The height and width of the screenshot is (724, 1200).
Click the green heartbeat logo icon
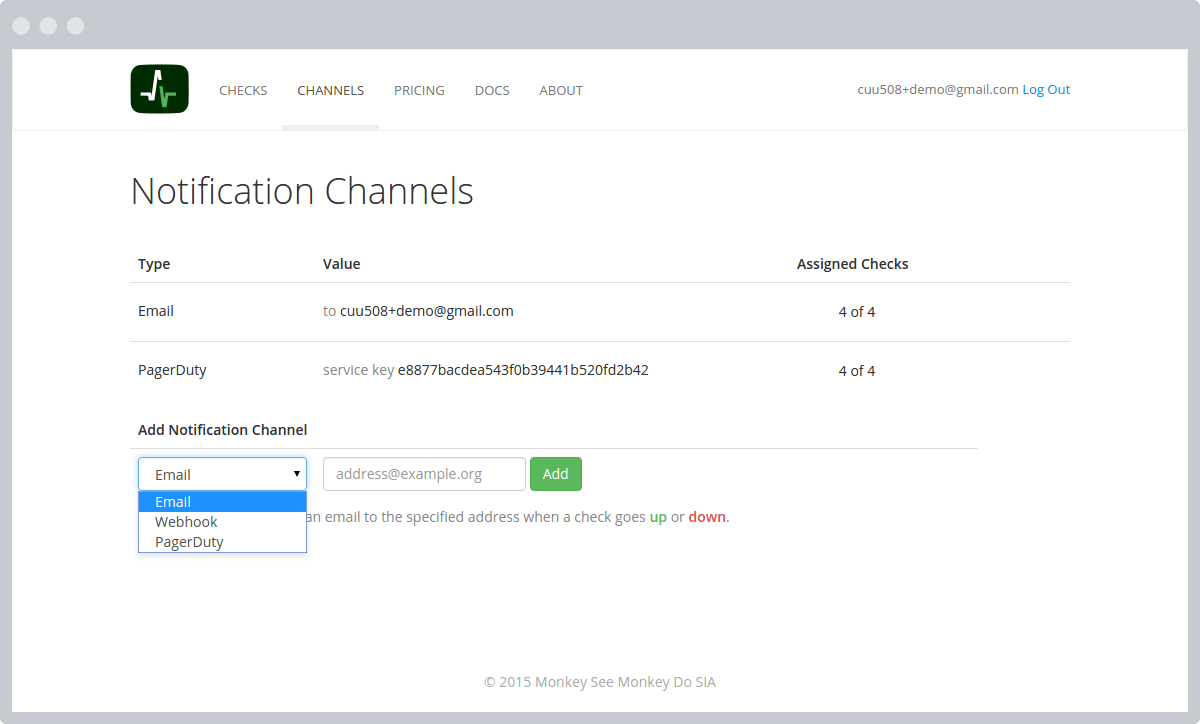[159, 89]
